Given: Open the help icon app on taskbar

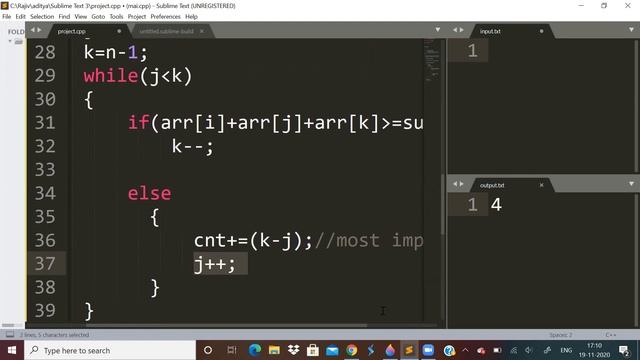Looking at the screenshot, I should tap(449, 350).
